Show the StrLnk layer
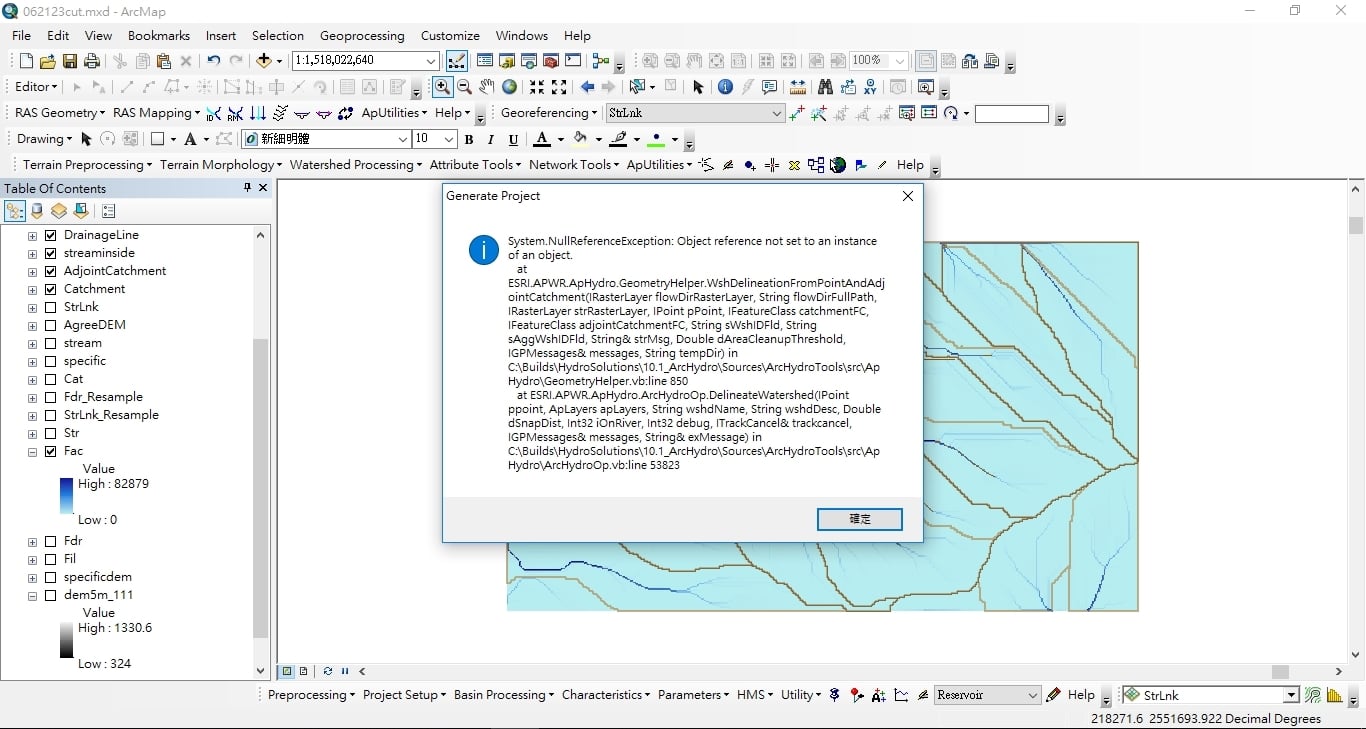The image size is (1366, 729). tap(51, 307)
